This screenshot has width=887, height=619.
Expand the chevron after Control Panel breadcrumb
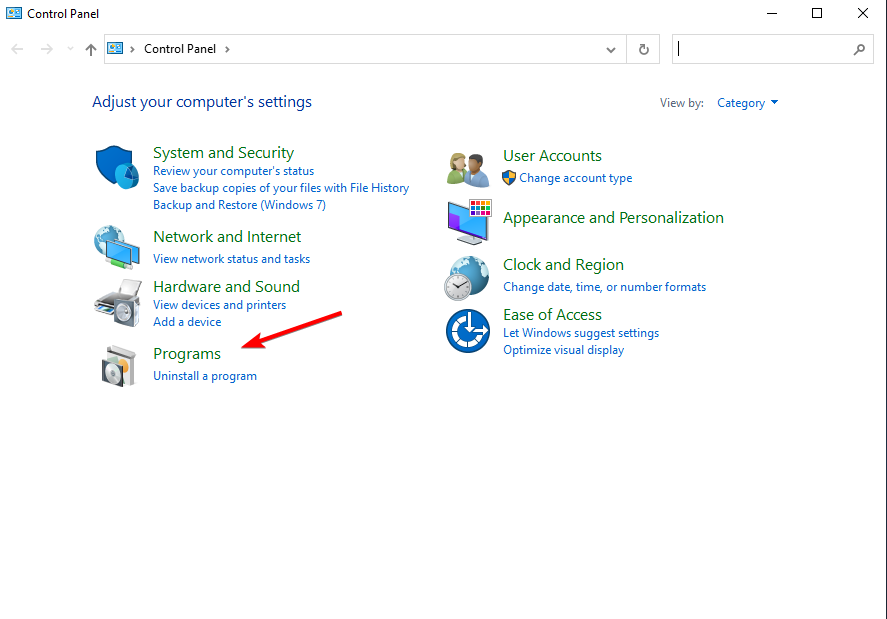pyautogui.click(x=227, y=49)
